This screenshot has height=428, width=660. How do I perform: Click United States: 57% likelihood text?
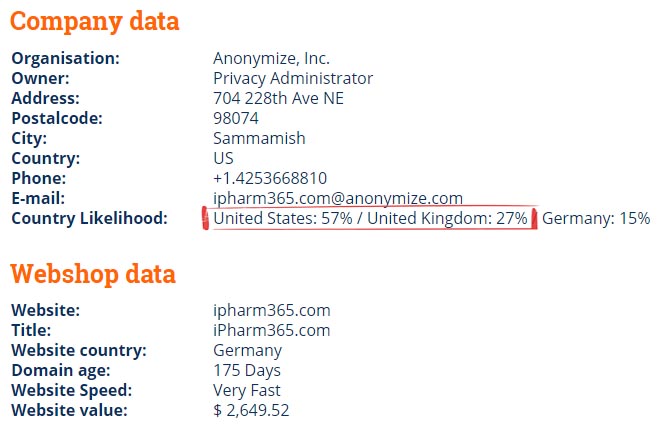(283, 218)
